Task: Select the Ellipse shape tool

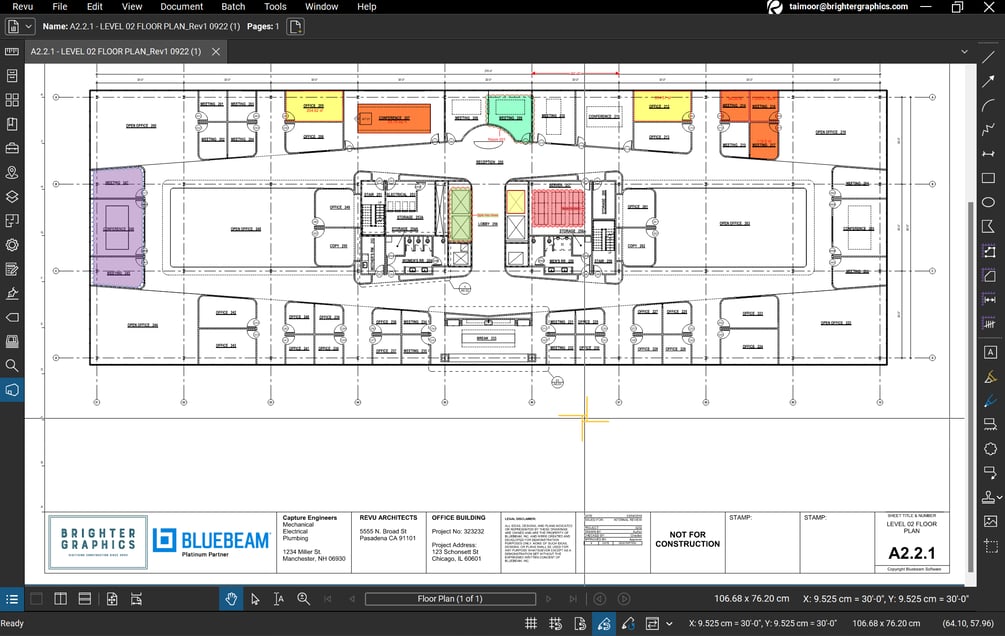Action: 989,202
